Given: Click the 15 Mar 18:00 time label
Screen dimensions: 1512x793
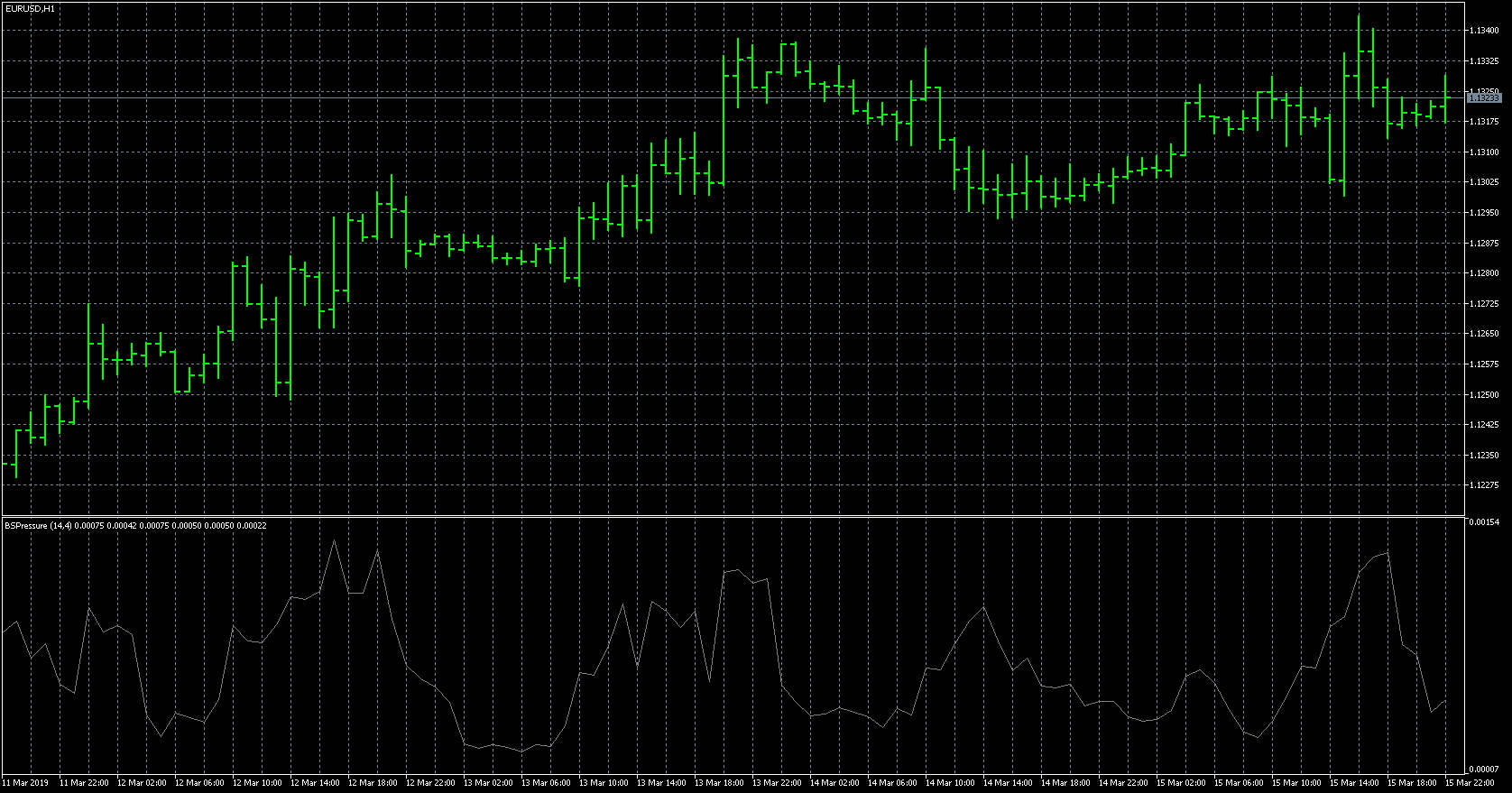Looking at the screenshot, I should pyautogui.click(x=1412, y=783).
